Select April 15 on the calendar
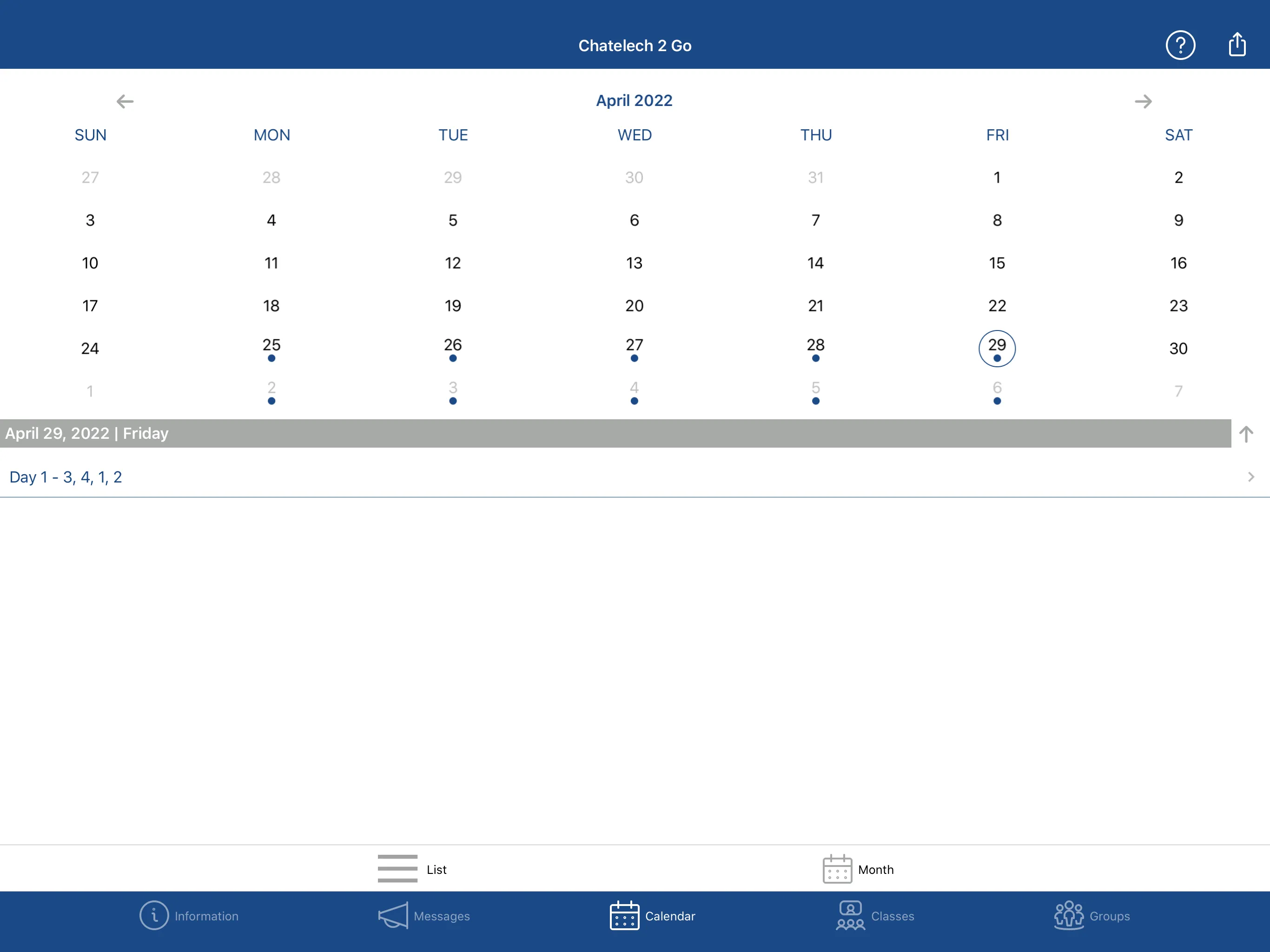The width and height of the screenshot is (1270, 952). 997,263
